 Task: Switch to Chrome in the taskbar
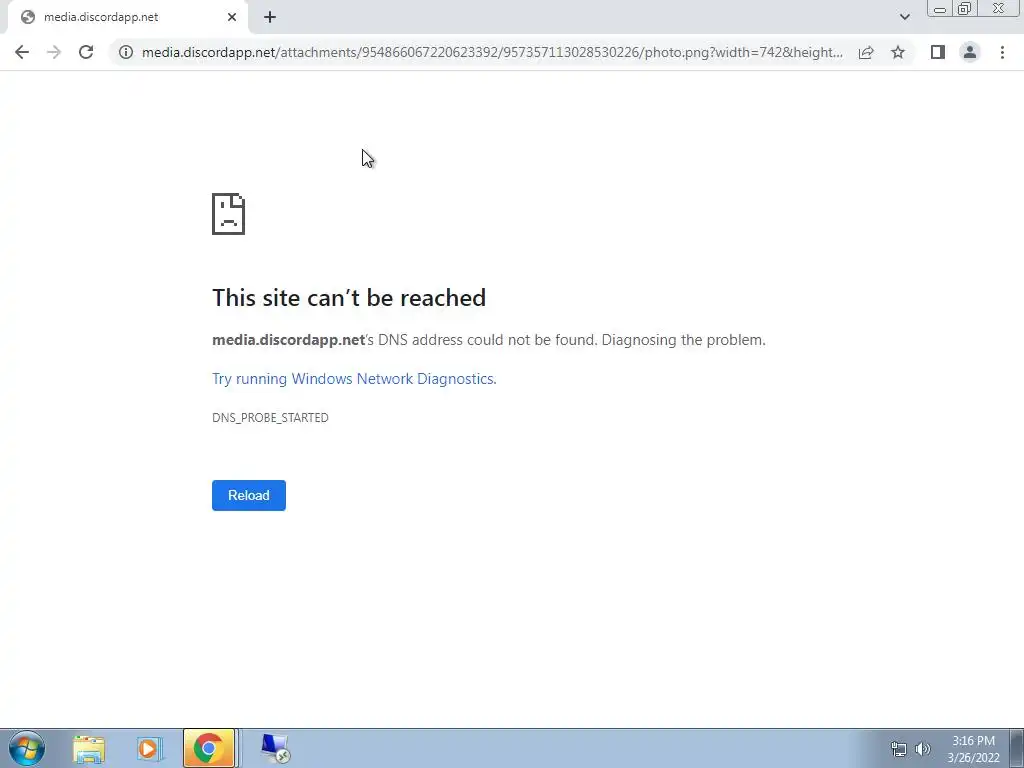coord(209,748)
